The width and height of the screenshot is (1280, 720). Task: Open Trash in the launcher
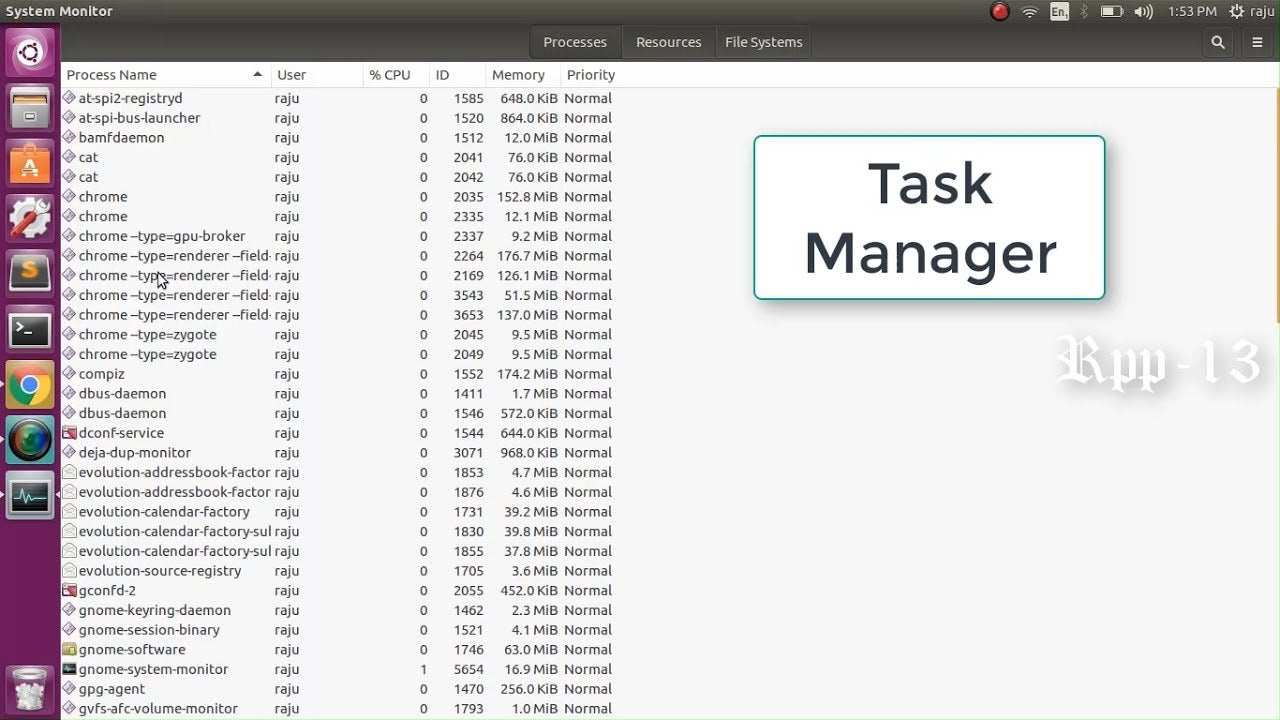30,690
